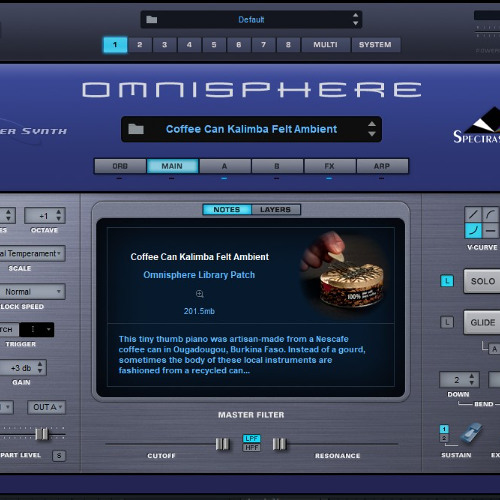Toggle the glide A layer button
The height and width of the screenshot is (500, 500).
click(x=494, y=349)
